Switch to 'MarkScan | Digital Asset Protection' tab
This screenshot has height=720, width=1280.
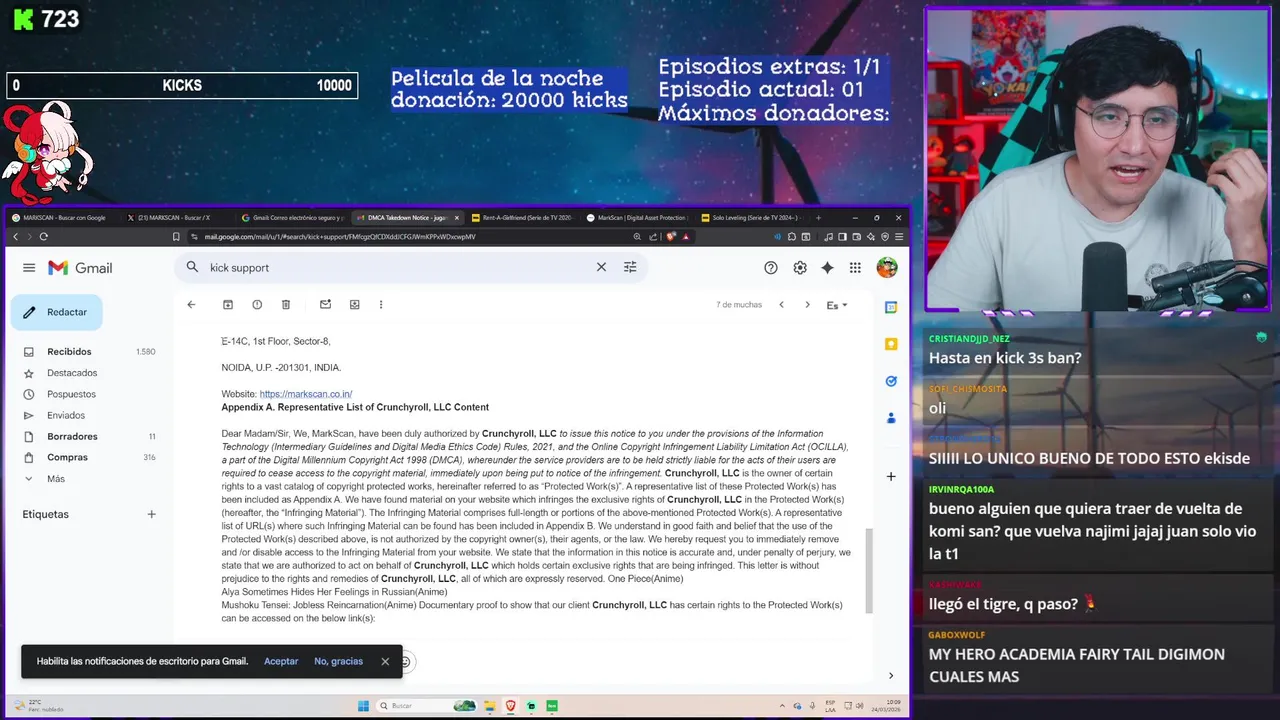[638, 217]
